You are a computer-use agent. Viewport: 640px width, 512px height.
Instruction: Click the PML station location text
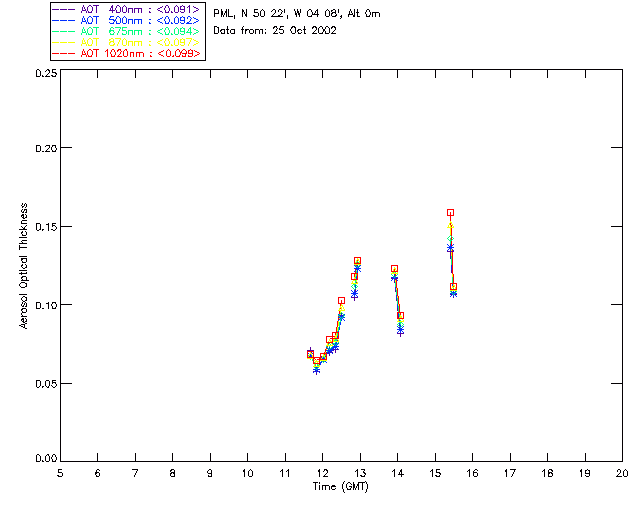pyautogui.click(x=296, y=14)
